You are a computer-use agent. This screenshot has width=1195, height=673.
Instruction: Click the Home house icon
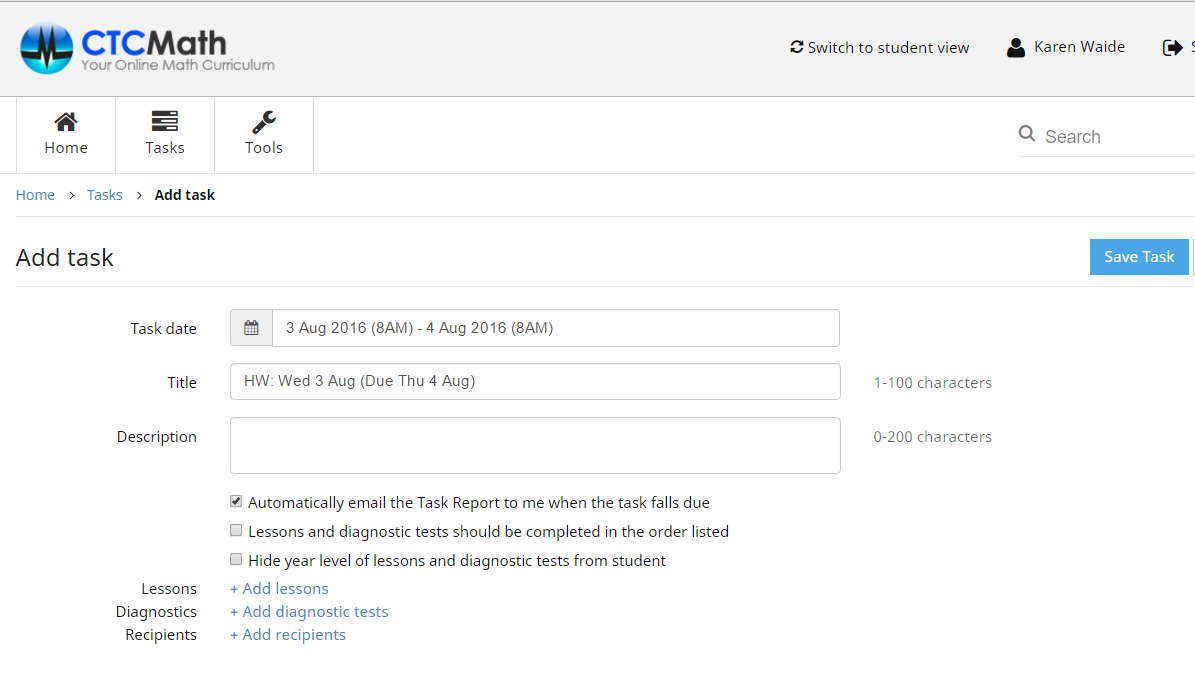[66, 122]
